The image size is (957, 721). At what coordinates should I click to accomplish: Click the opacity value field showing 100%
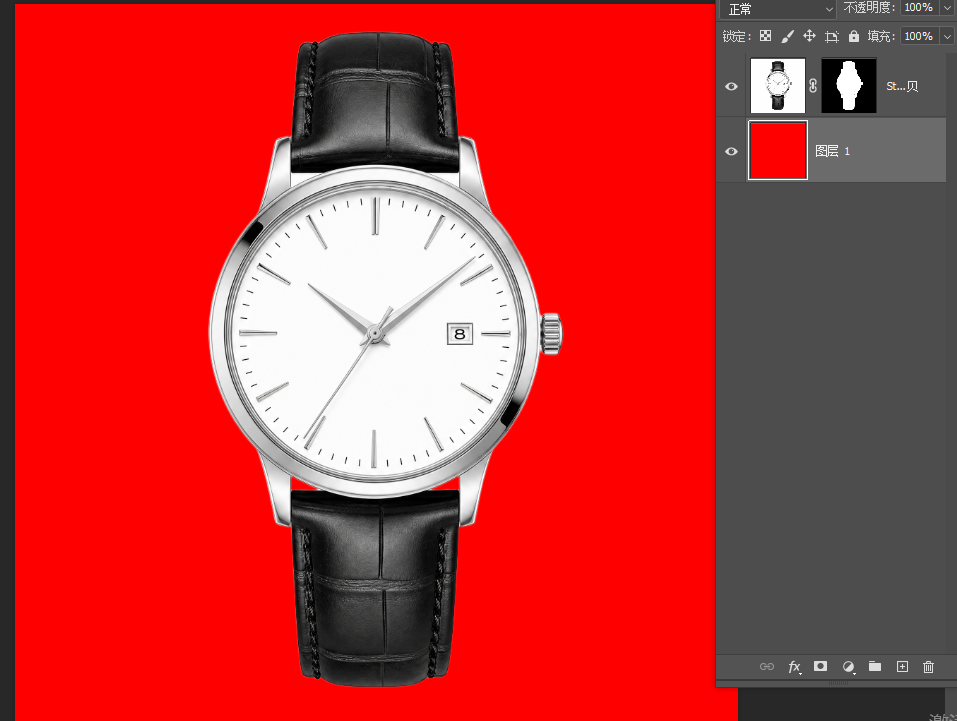click(x=918, y=8)
